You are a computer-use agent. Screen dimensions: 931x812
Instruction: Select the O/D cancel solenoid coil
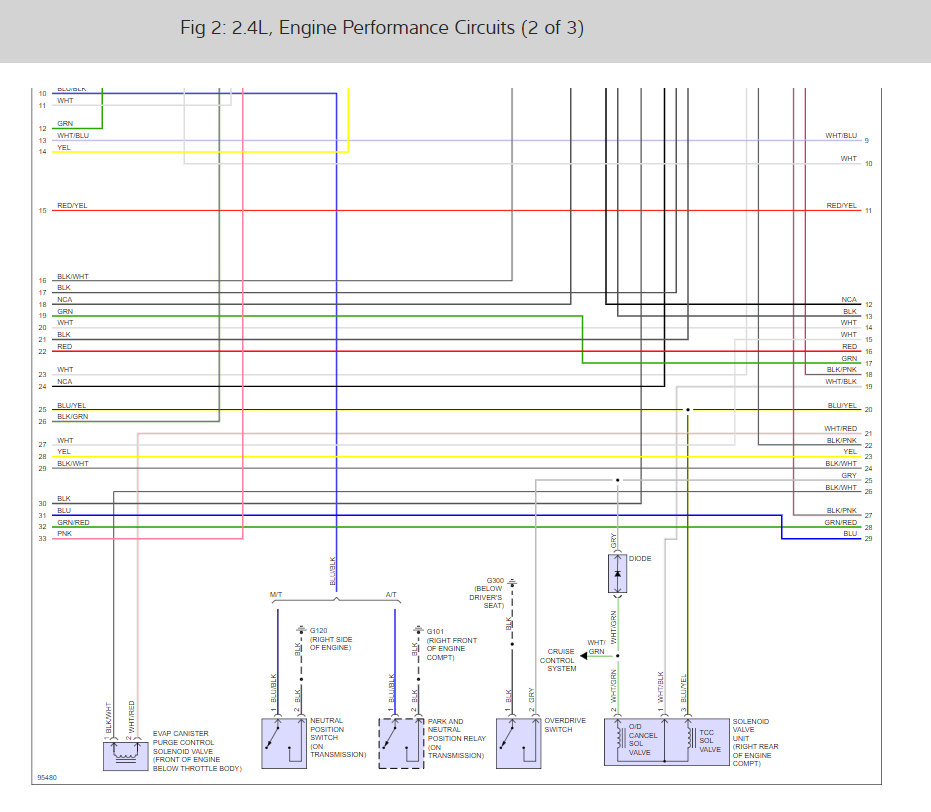tap(620, 737)
